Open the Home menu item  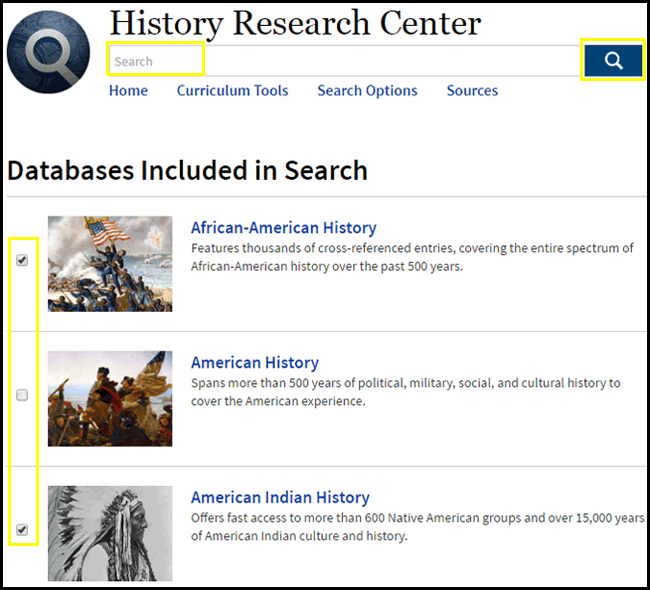pos(128,91)
